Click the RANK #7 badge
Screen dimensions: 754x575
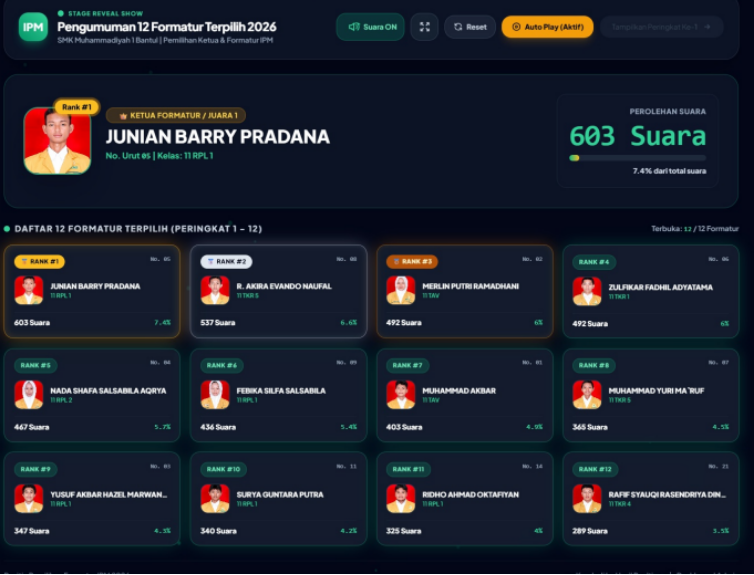point(407,365)
